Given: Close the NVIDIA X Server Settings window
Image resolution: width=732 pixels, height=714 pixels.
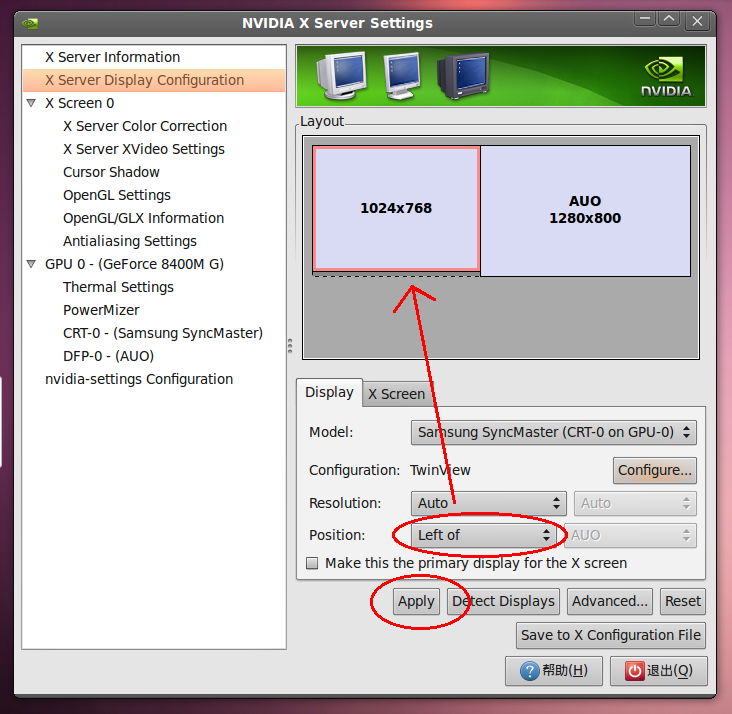Looking at the screenshot, I should (x=697, y=21).
